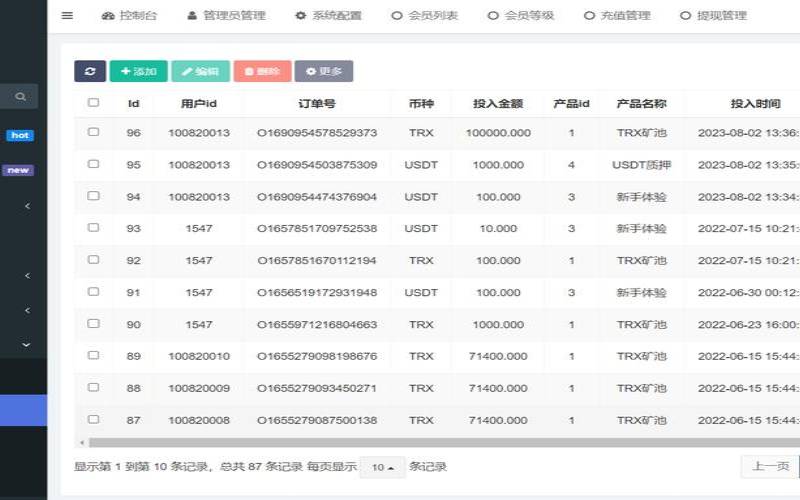Click the 投入时间 column header
Viewport: 800px width, 500px height.
pyautogui.click(x=756, y=104)
